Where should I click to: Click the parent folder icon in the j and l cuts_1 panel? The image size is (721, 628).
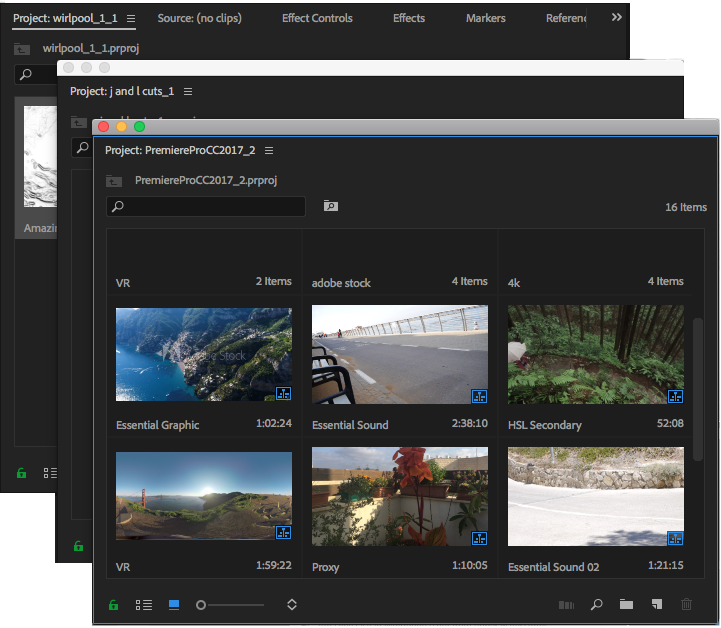click(79, 122)
